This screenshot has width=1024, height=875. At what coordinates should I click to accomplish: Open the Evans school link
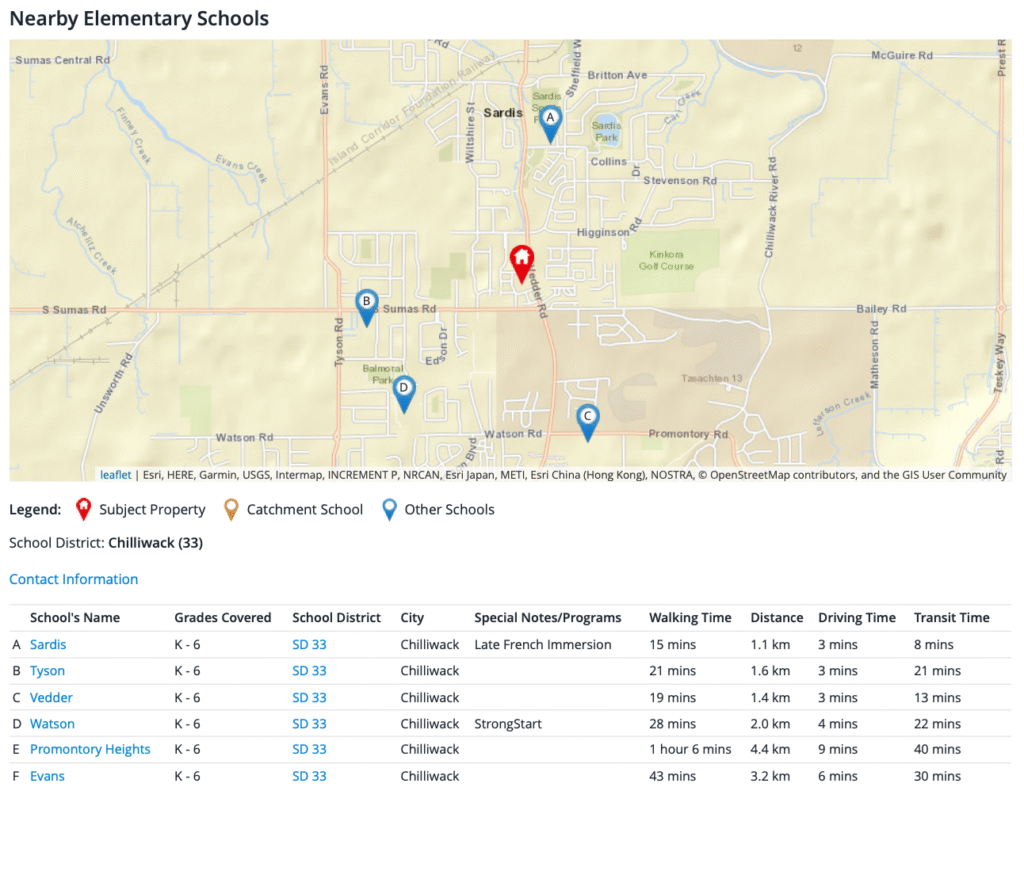click(47, 776)
